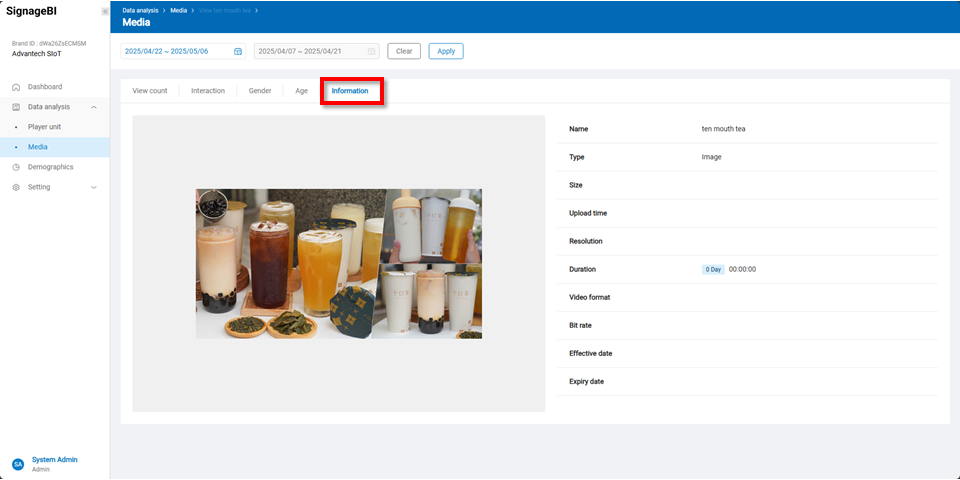Open calendar icon for 2025/04/22 date range
960x480 pixels.
tap(238, 51)
